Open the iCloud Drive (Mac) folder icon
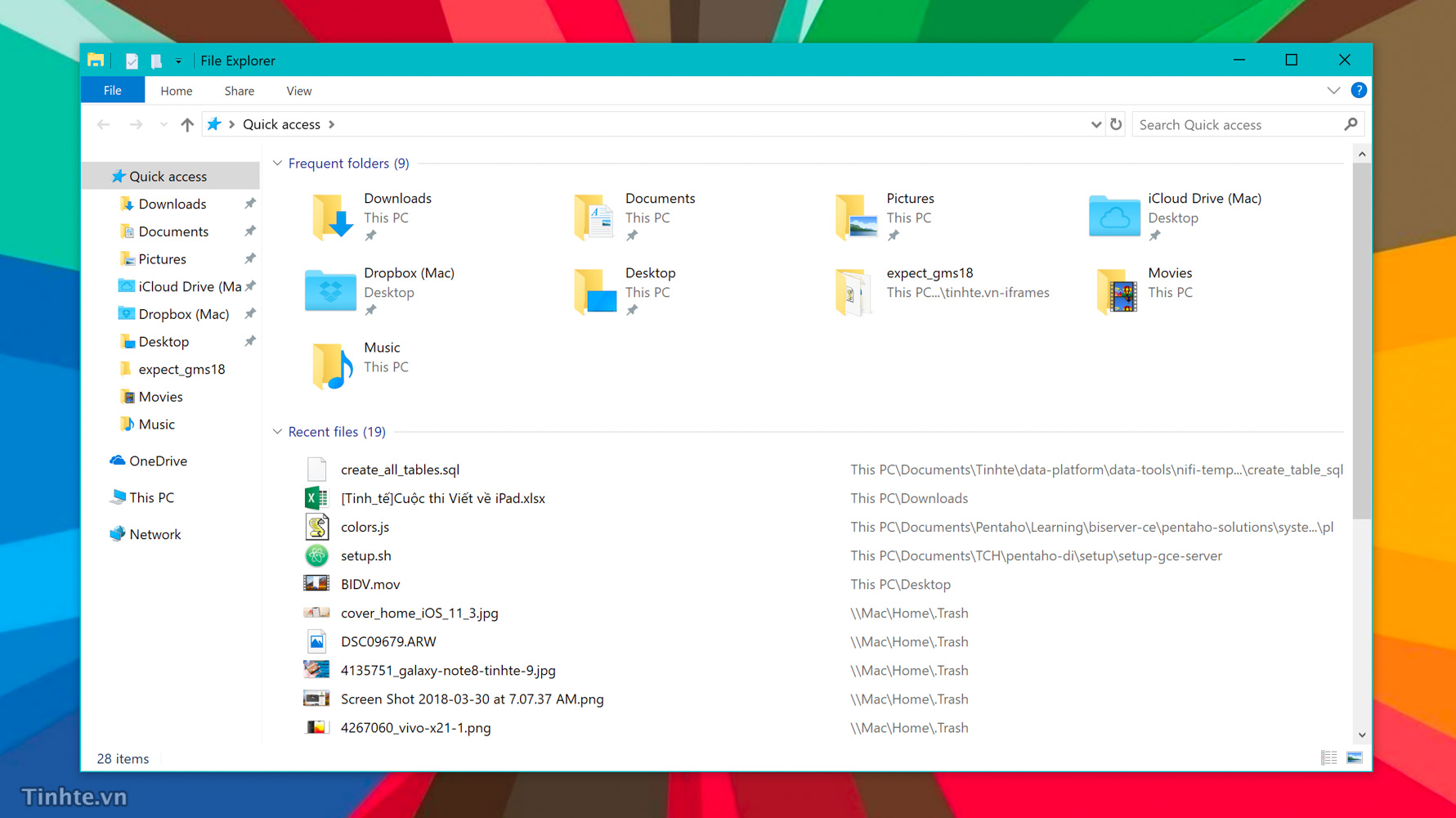 point(1114,216)
